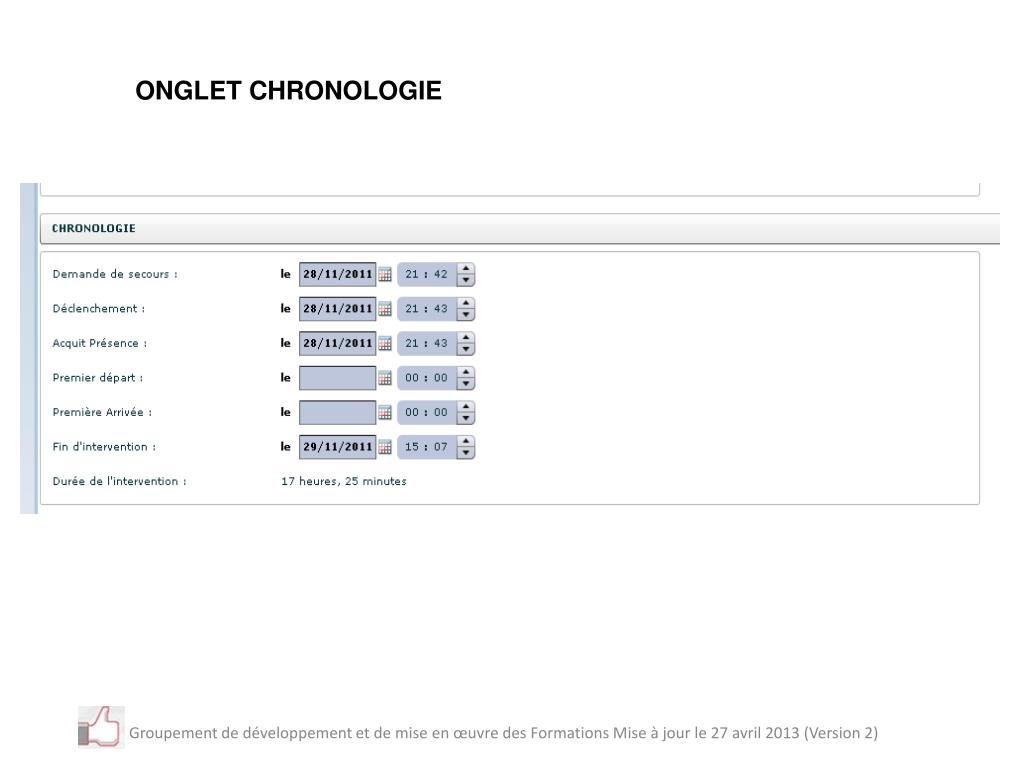This screenshot has height=768, width=1024.
Task: Click the thumbs-up icon in the footer
Action: [x=101, y=727]
